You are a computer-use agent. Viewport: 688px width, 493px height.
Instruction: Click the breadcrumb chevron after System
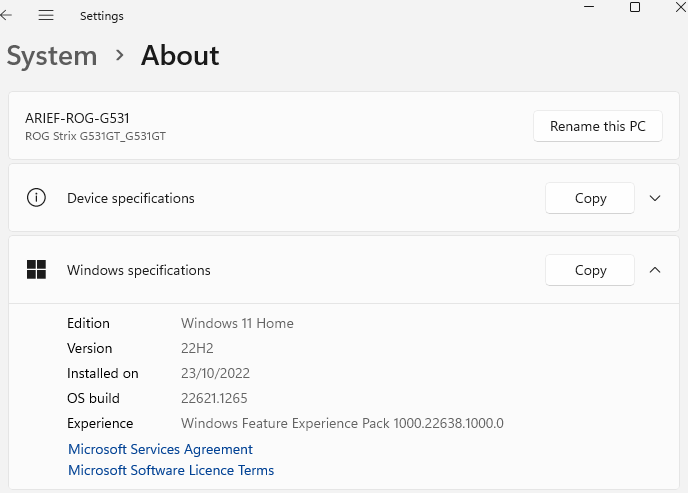coord(119,56)
